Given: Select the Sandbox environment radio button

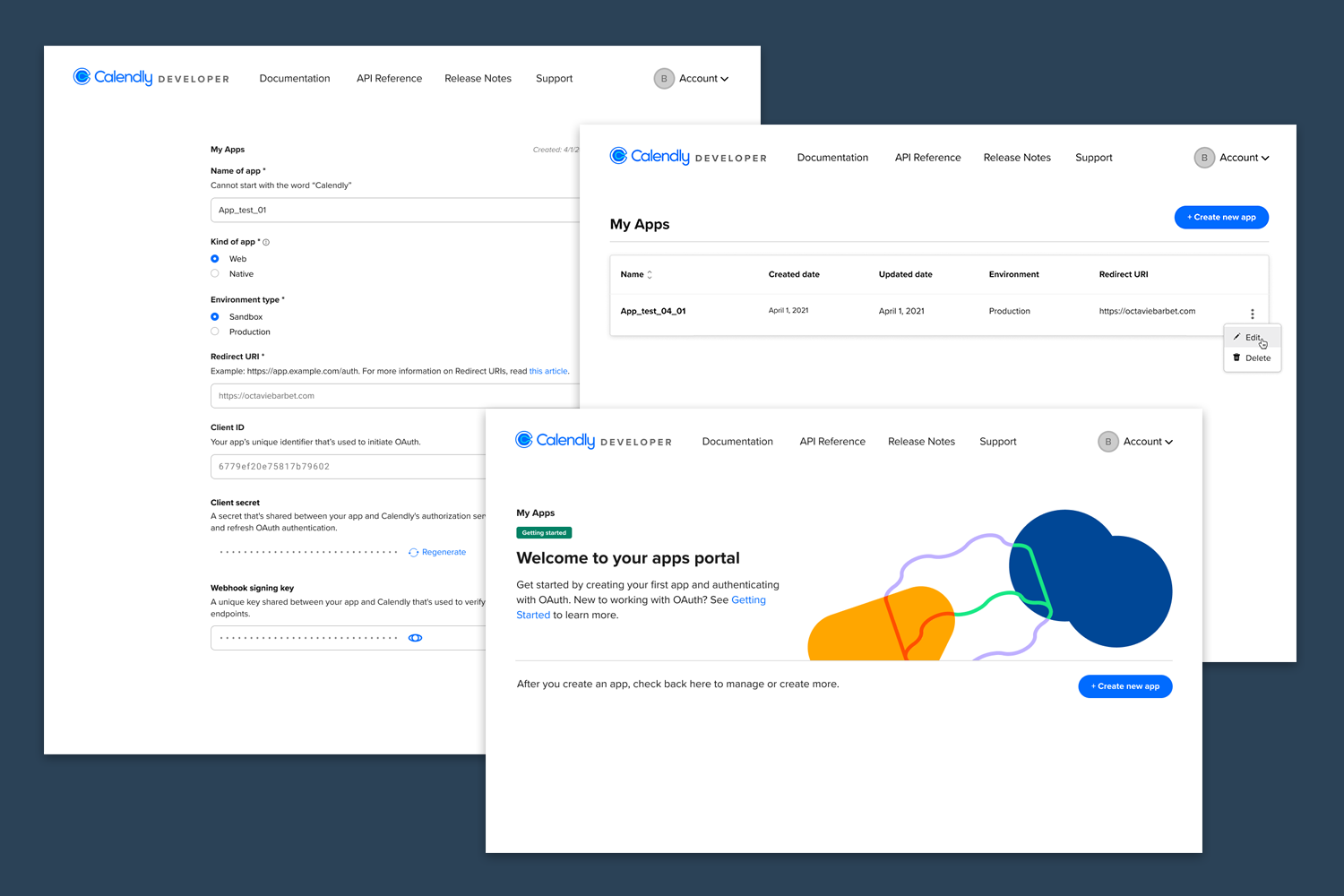Looking at the screenshot, I should tap(215, 317).
